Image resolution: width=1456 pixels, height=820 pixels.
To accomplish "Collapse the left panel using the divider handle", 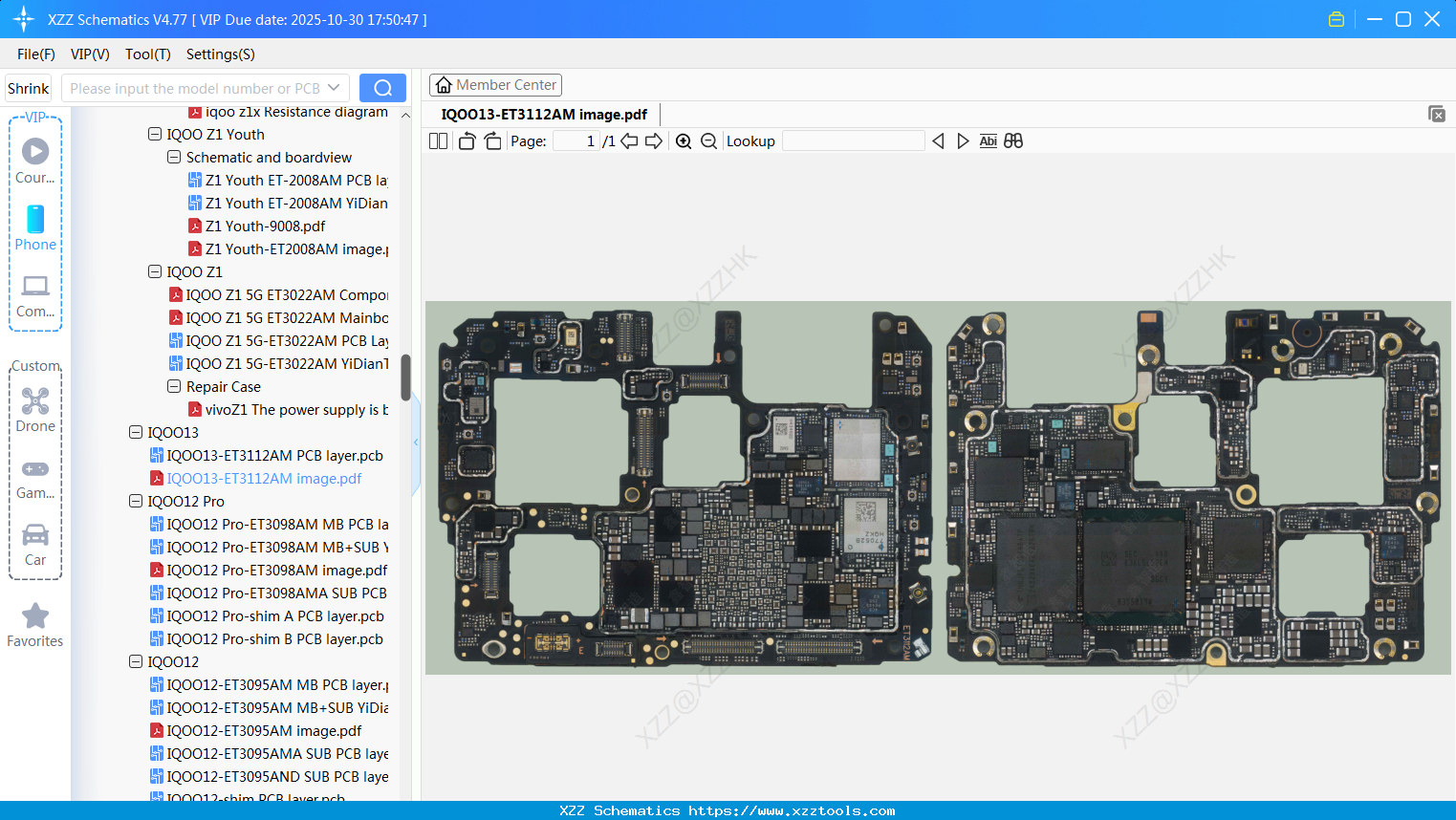I will coord(416,442).
